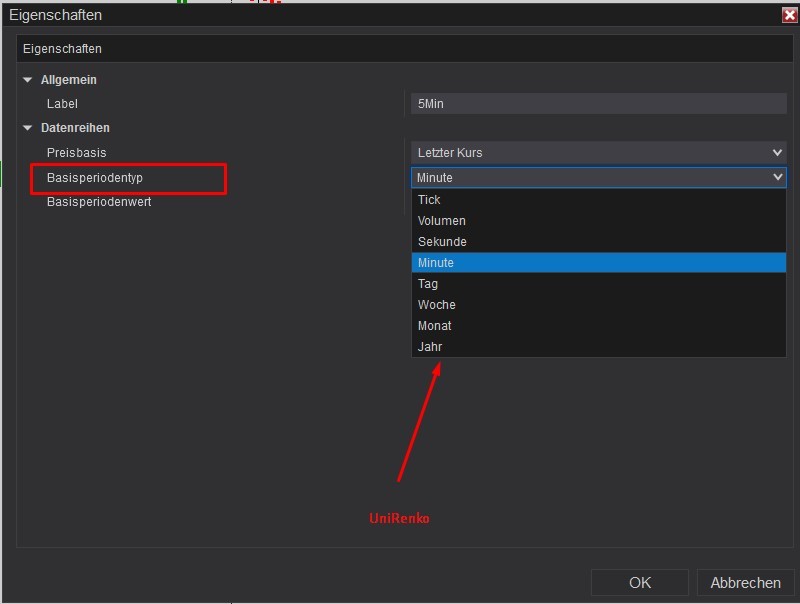The height and width of the screenshot is (604, 800).
Task: Select Jahr from the dropdown list
Action: 598,346
